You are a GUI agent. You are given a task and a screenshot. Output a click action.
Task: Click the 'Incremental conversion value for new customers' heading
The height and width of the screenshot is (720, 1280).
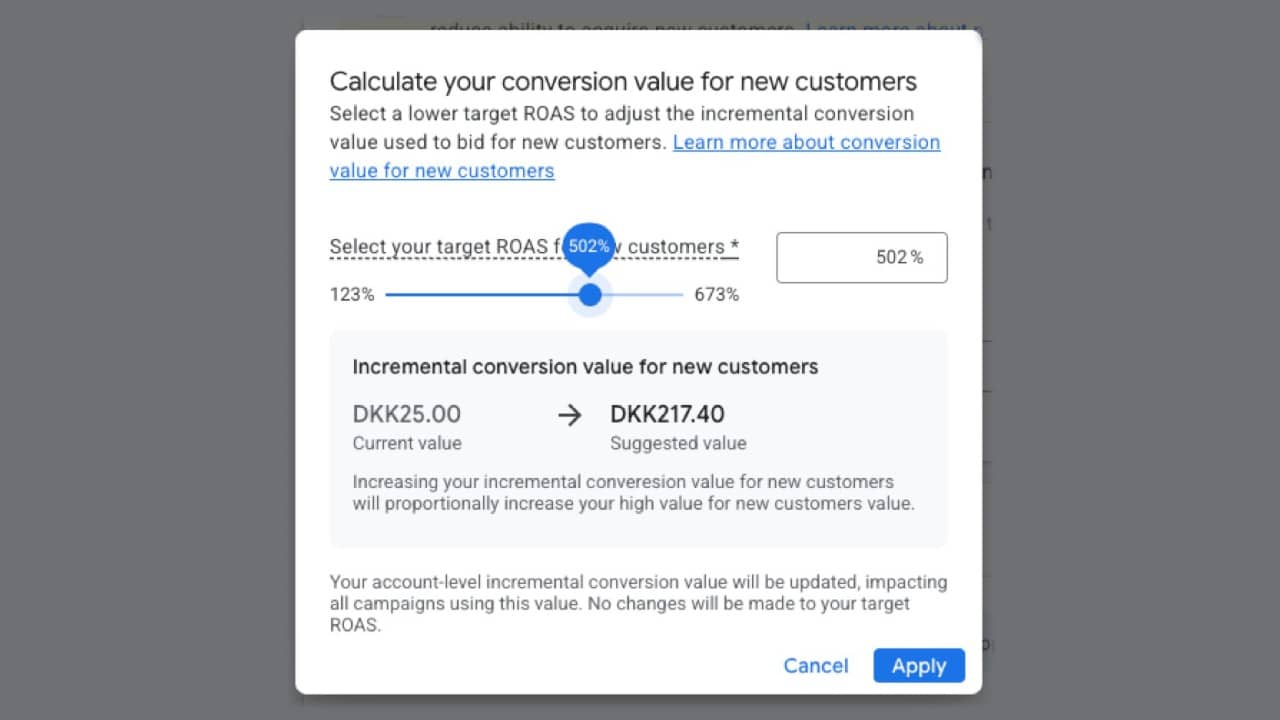pos(585,367)
